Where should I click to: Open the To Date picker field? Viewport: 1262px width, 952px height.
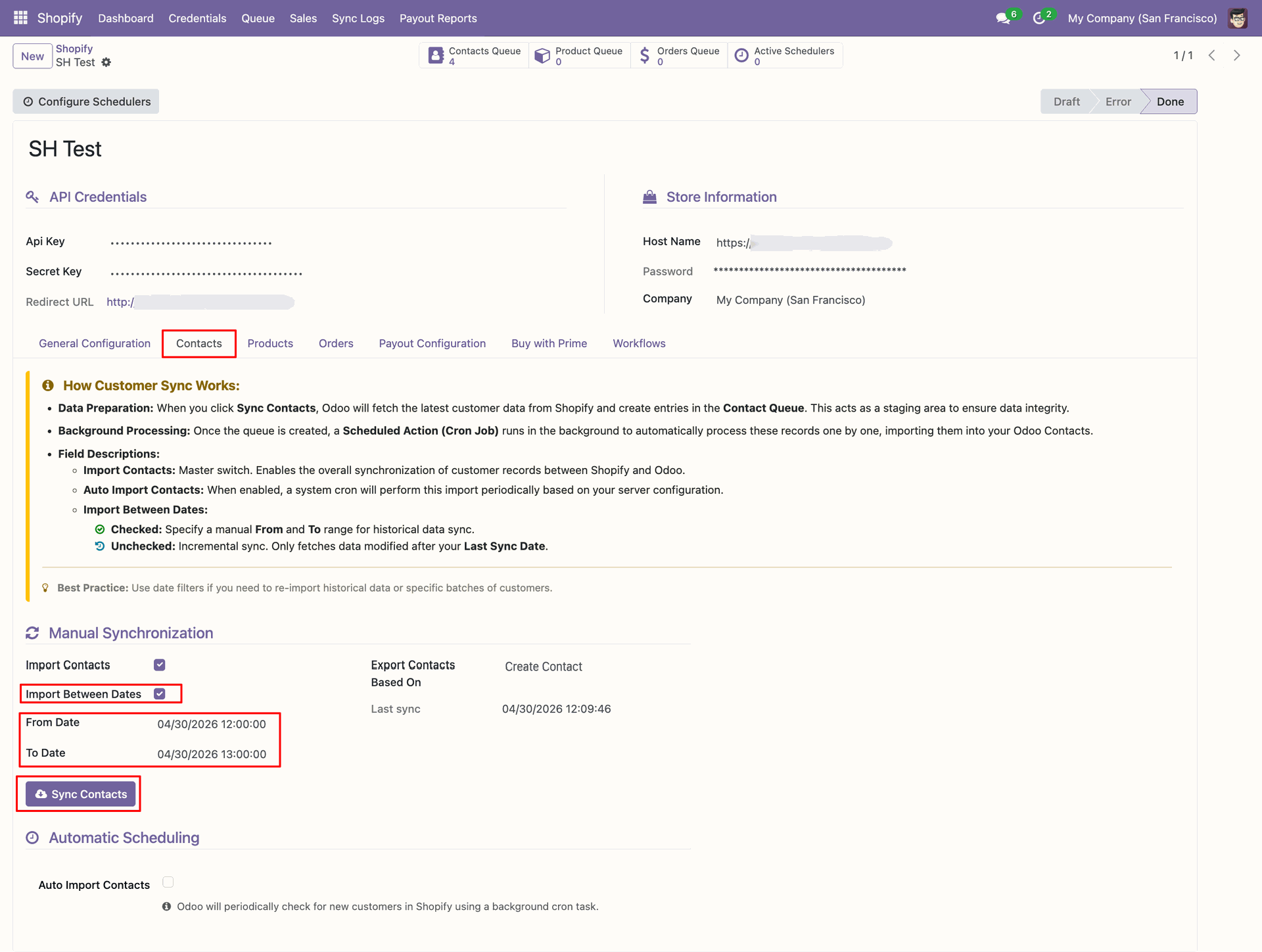[212, 754]
